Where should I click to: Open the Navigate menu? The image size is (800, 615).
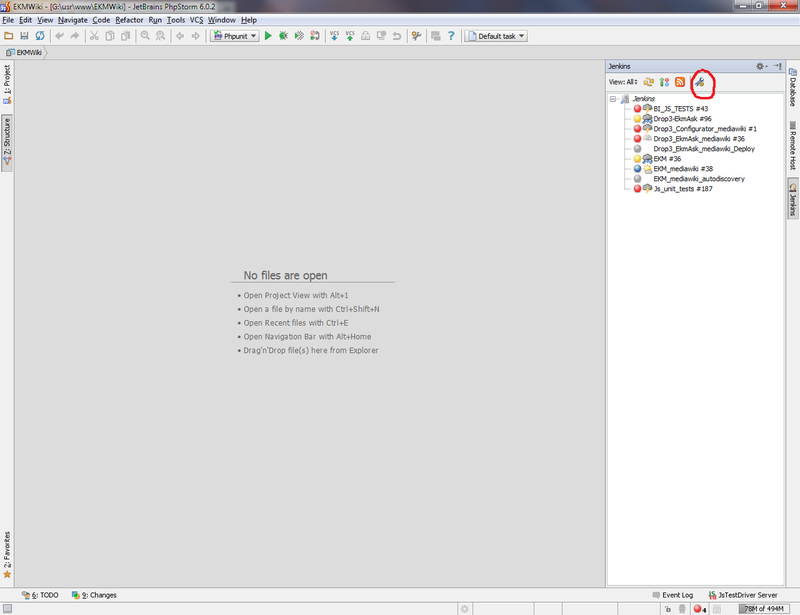pos(72,20)
